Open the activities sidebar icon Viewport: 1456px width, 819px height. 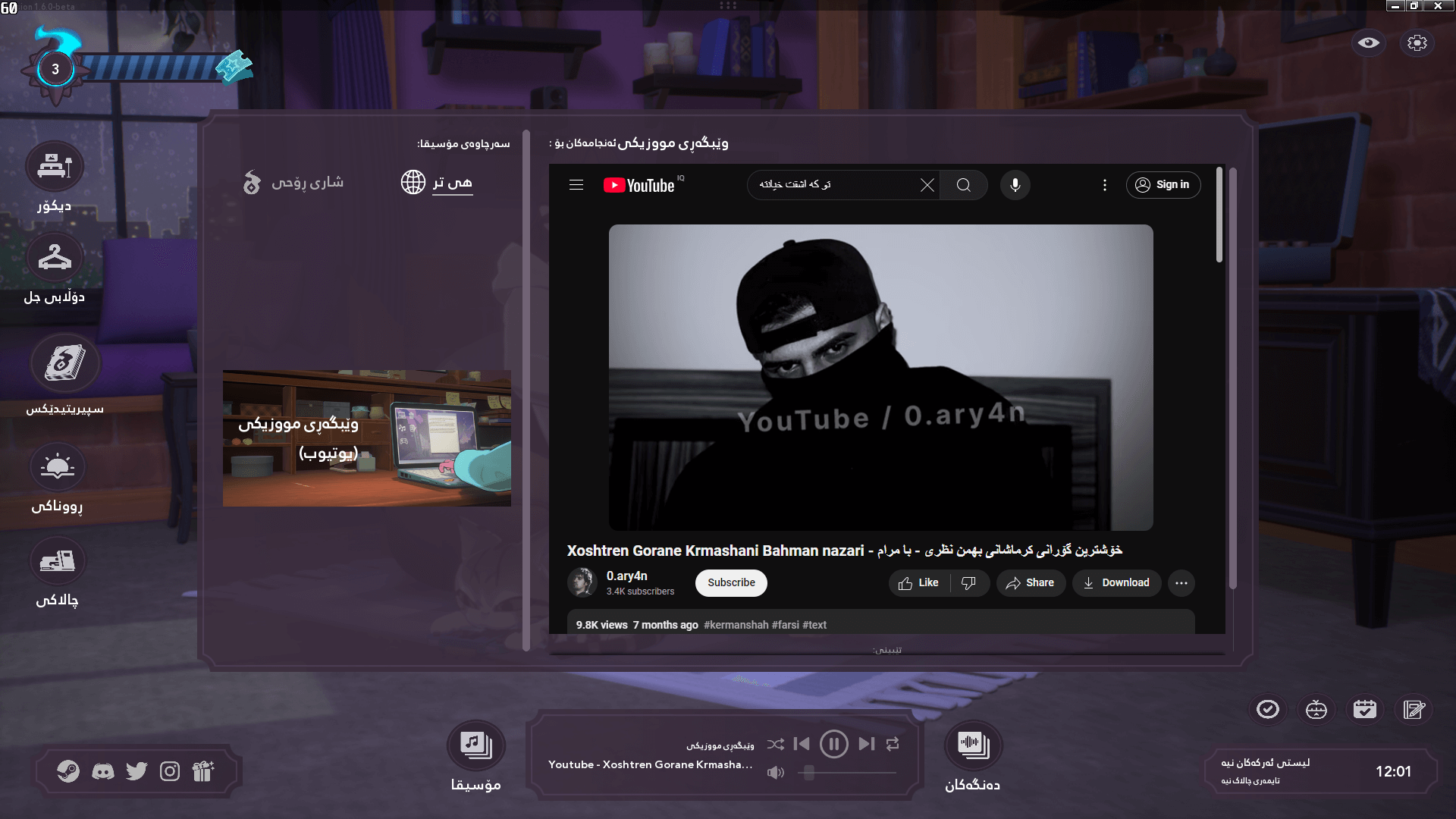coord(58,561)
